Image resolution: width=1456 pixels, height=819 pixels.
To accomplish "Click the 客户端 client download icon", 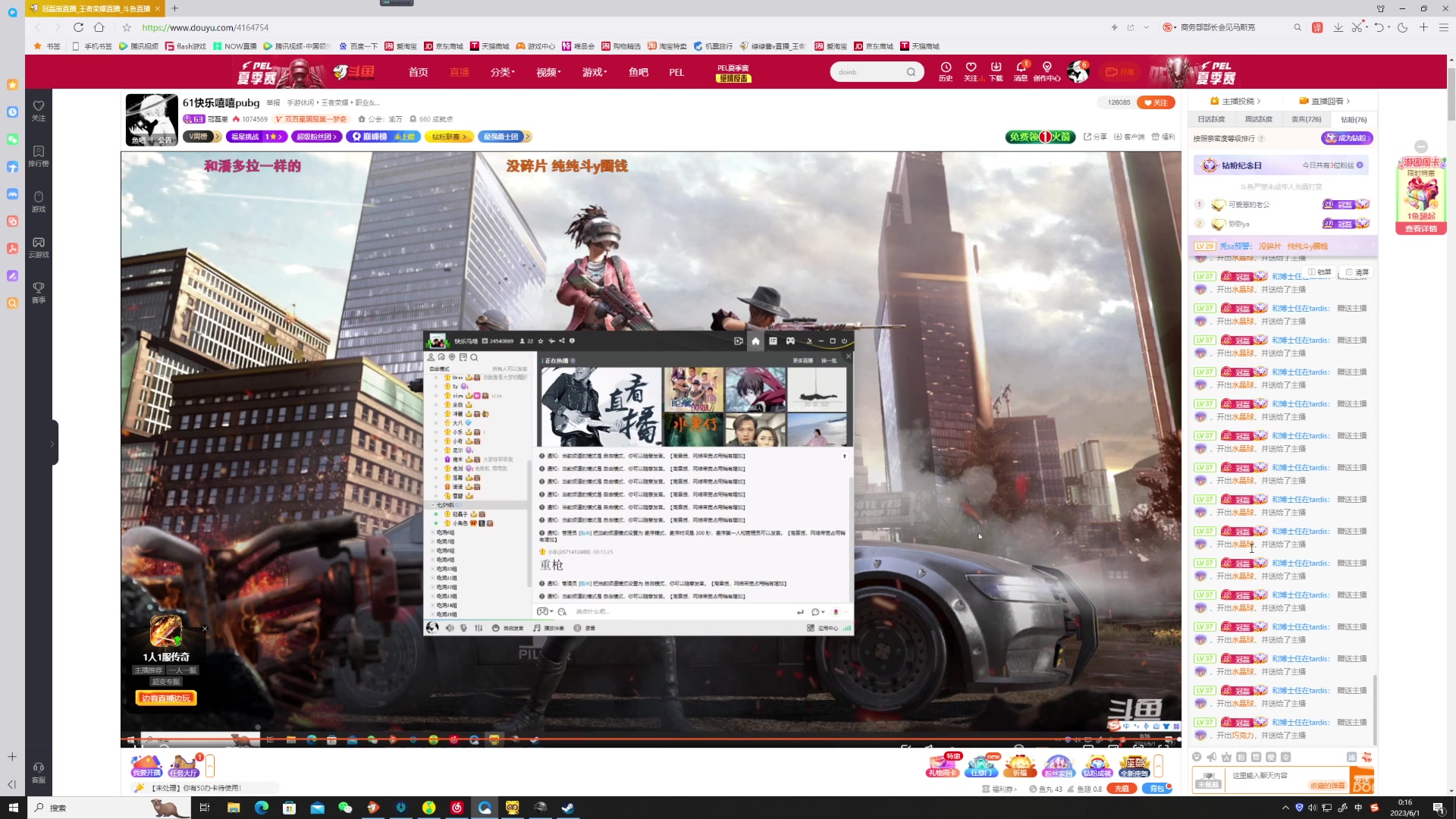I will point(1129,136).
